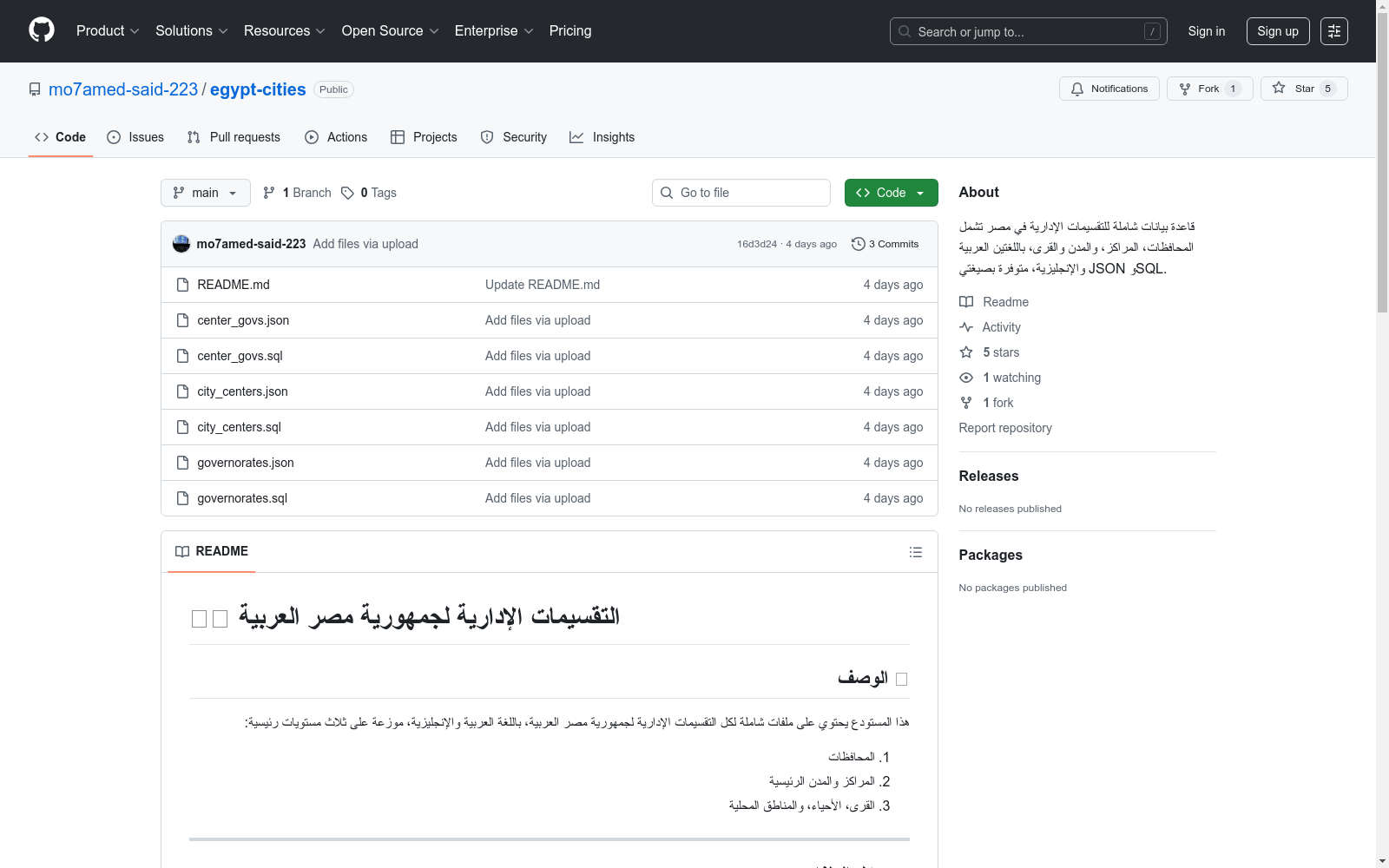Viewport: 1389px width, 868px height.
Task: Click the mo7amed-said-223 commit author name
Action: point(251,244)
